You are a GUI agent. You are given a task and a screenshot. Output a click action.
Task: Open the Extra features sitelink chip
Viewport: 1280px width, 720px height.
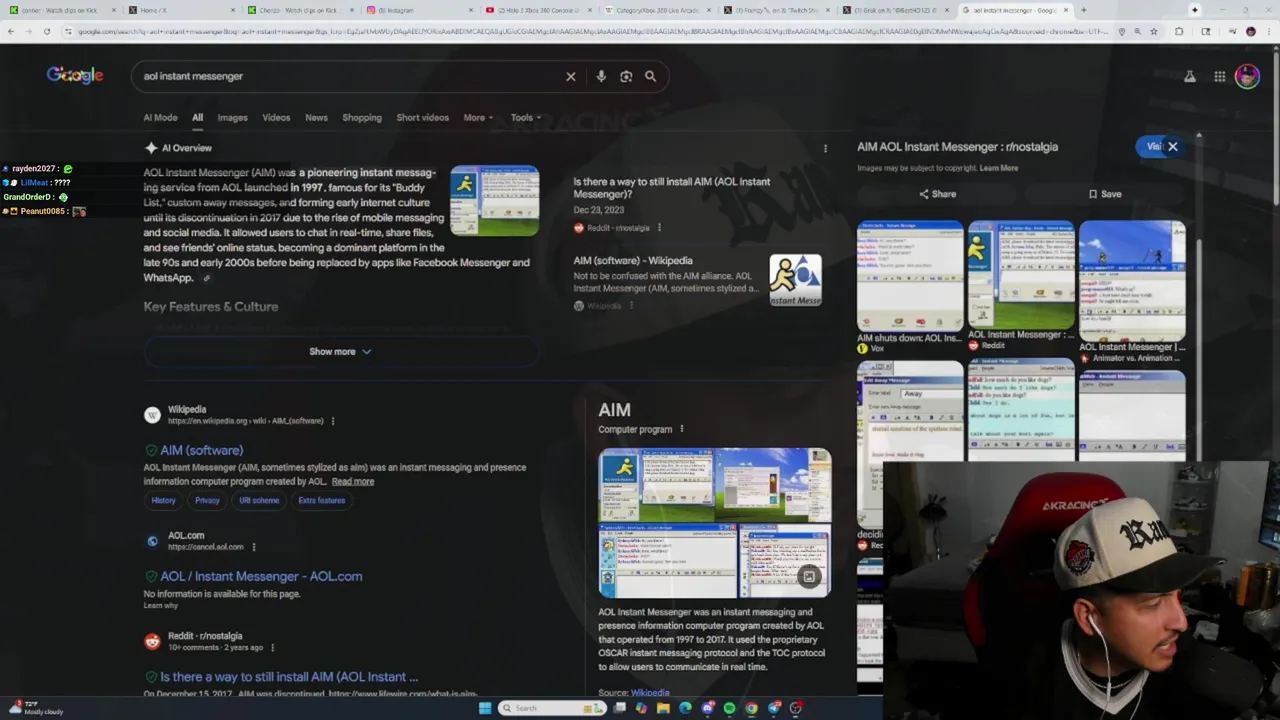point(321,501)
